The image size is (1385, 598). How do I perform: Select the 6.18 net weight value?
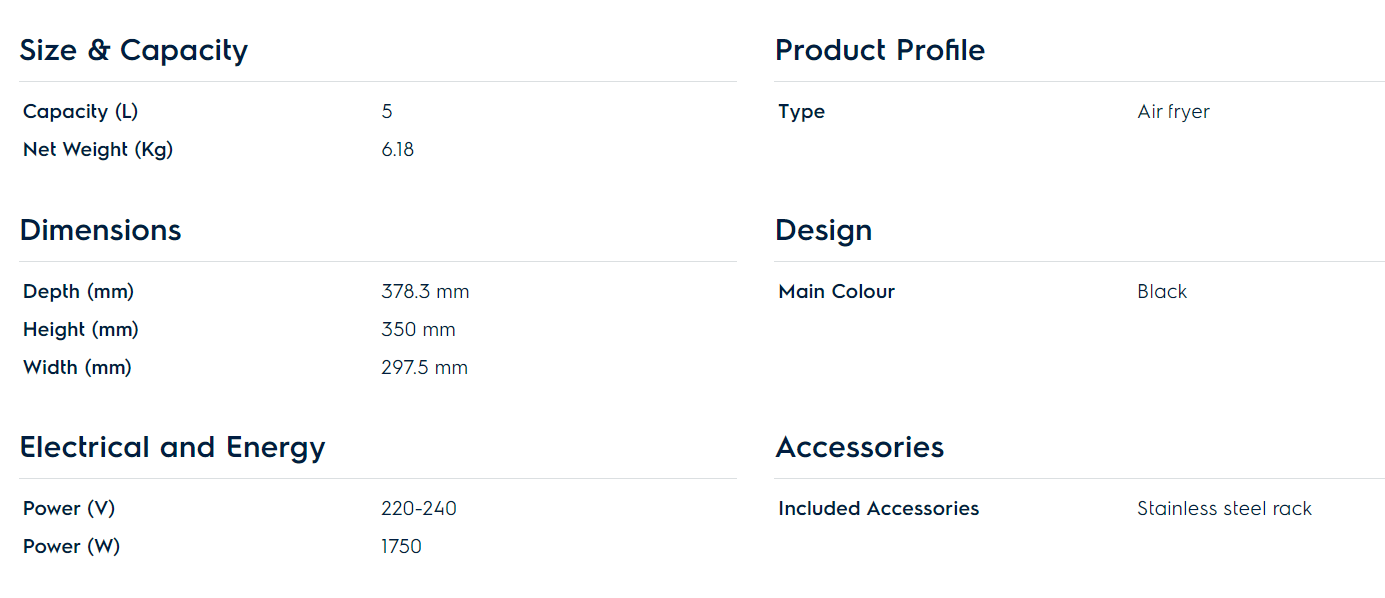point(397,149)
